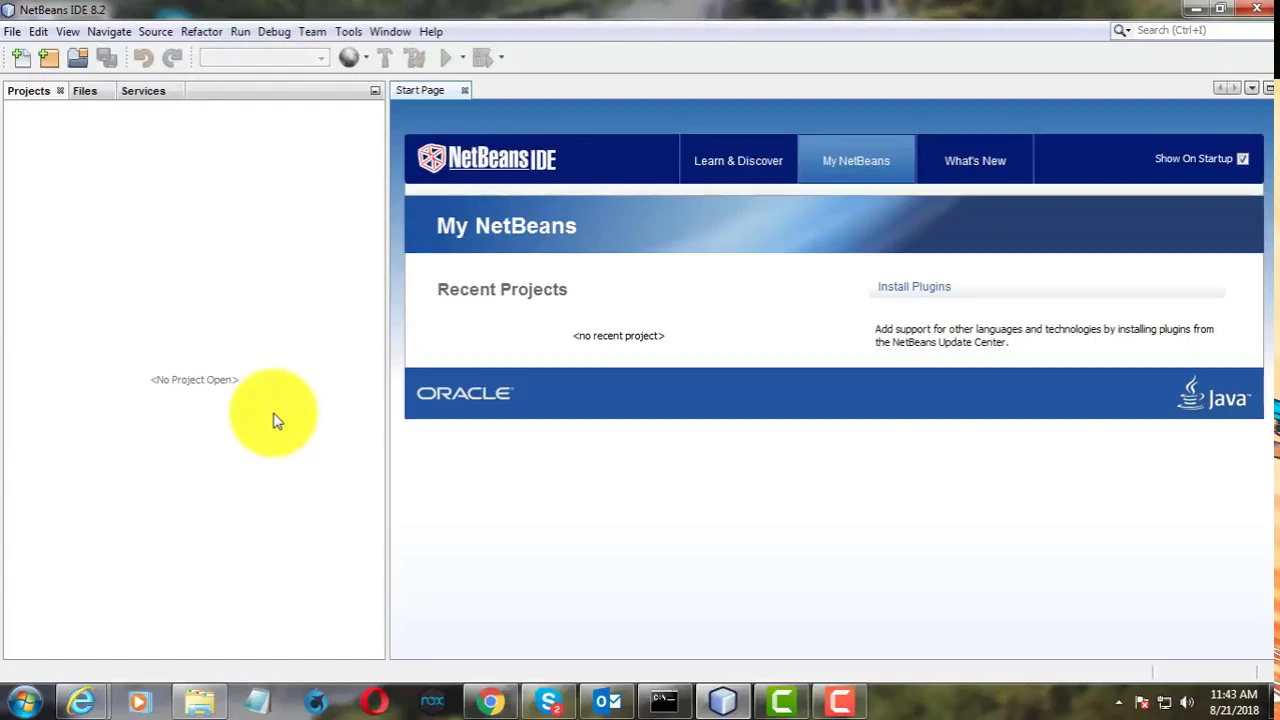The image size is (1280, 720).
Task: Click the Build Project hammer icon
Action: (385, 58)
